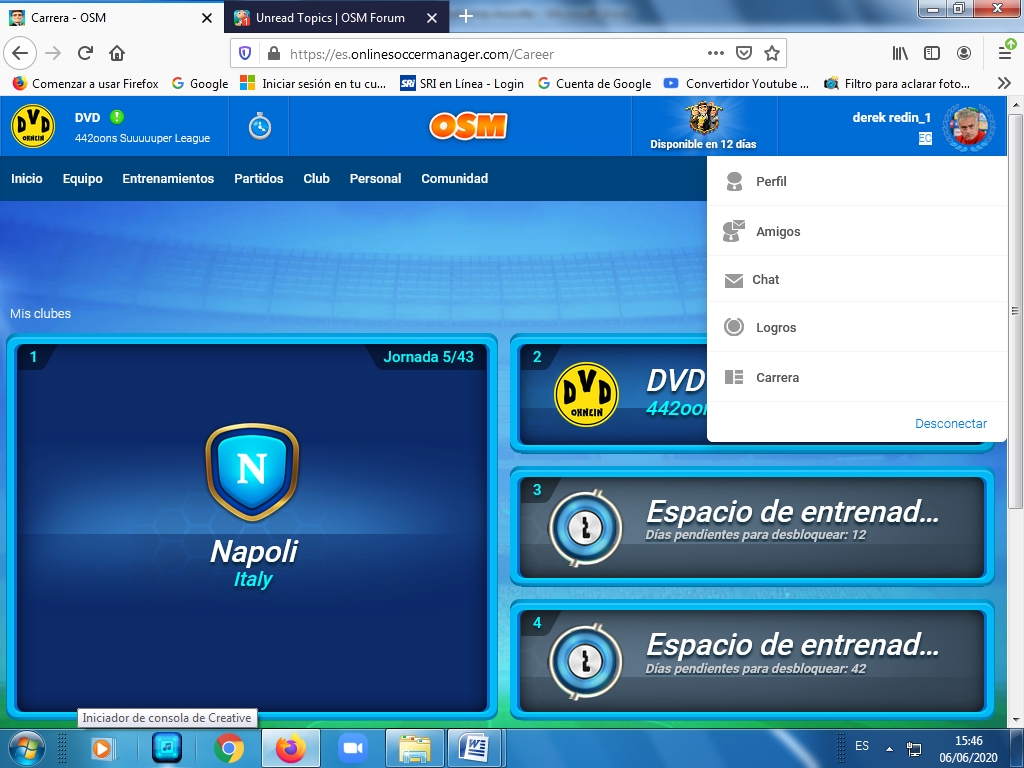Open the 'Disponible en 12 días' trophy icon
This screenshot has width=1024, height=768.
[x=703, y=118]
